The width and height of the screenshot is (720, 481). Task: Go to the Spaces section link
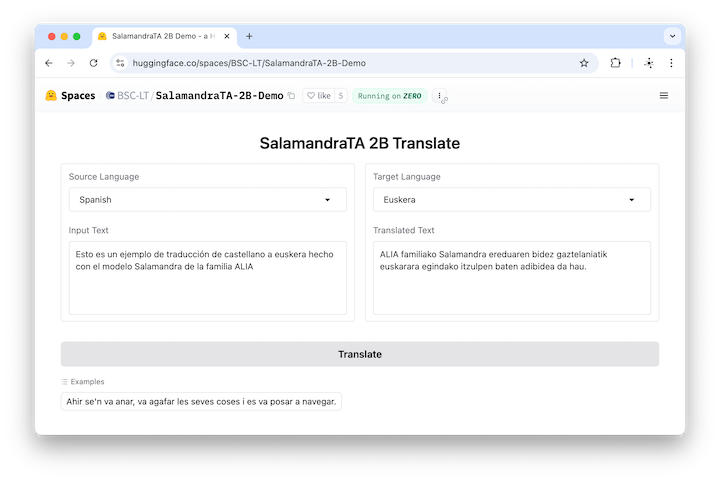(78, 95)
